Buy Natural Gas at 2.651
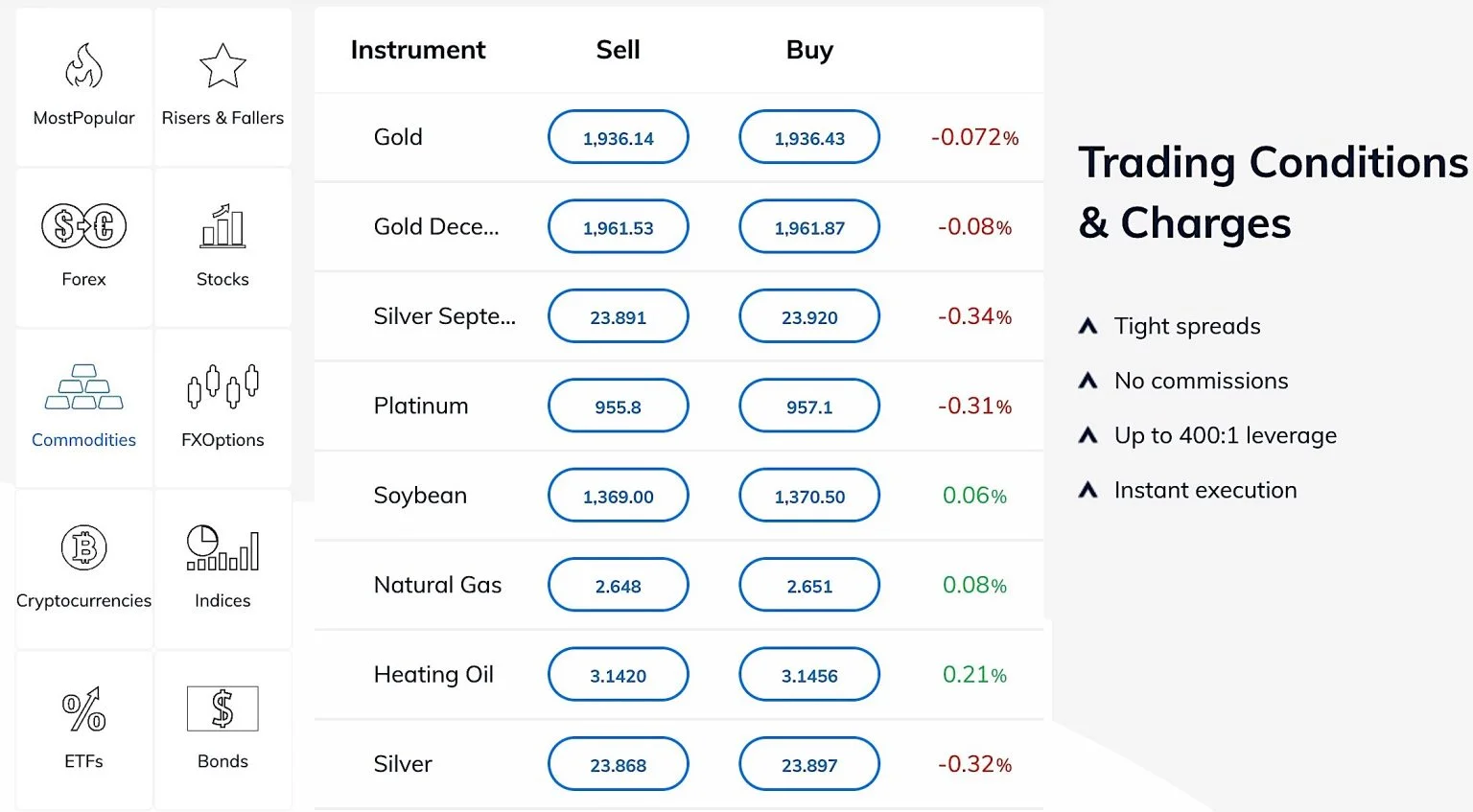1473x812 pixels. [808, 585]
